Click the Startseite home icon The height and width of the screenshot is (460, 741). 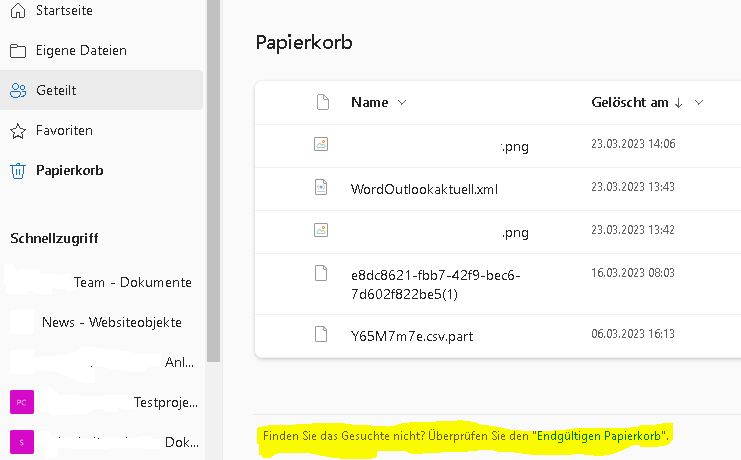coord(17,10)
